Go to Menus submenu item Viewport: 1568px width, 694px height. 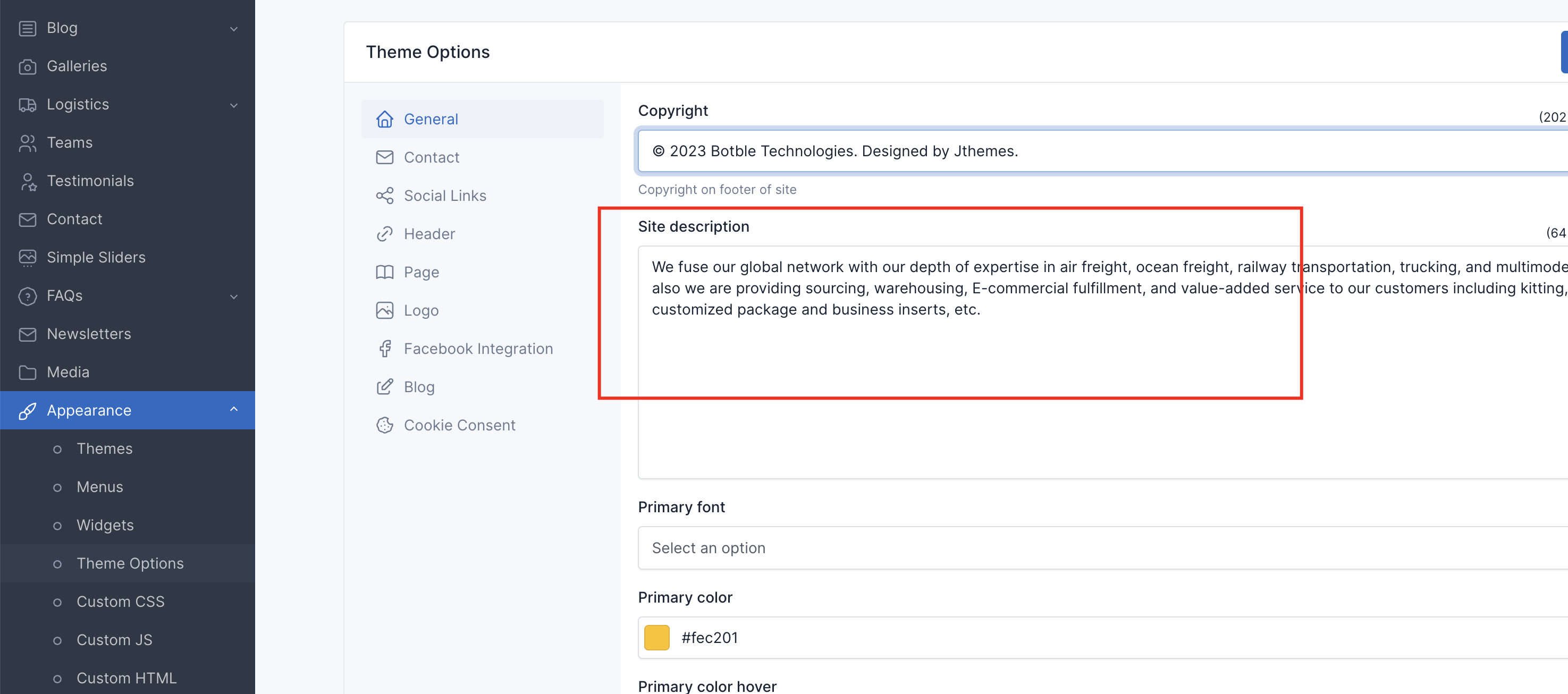127,488
